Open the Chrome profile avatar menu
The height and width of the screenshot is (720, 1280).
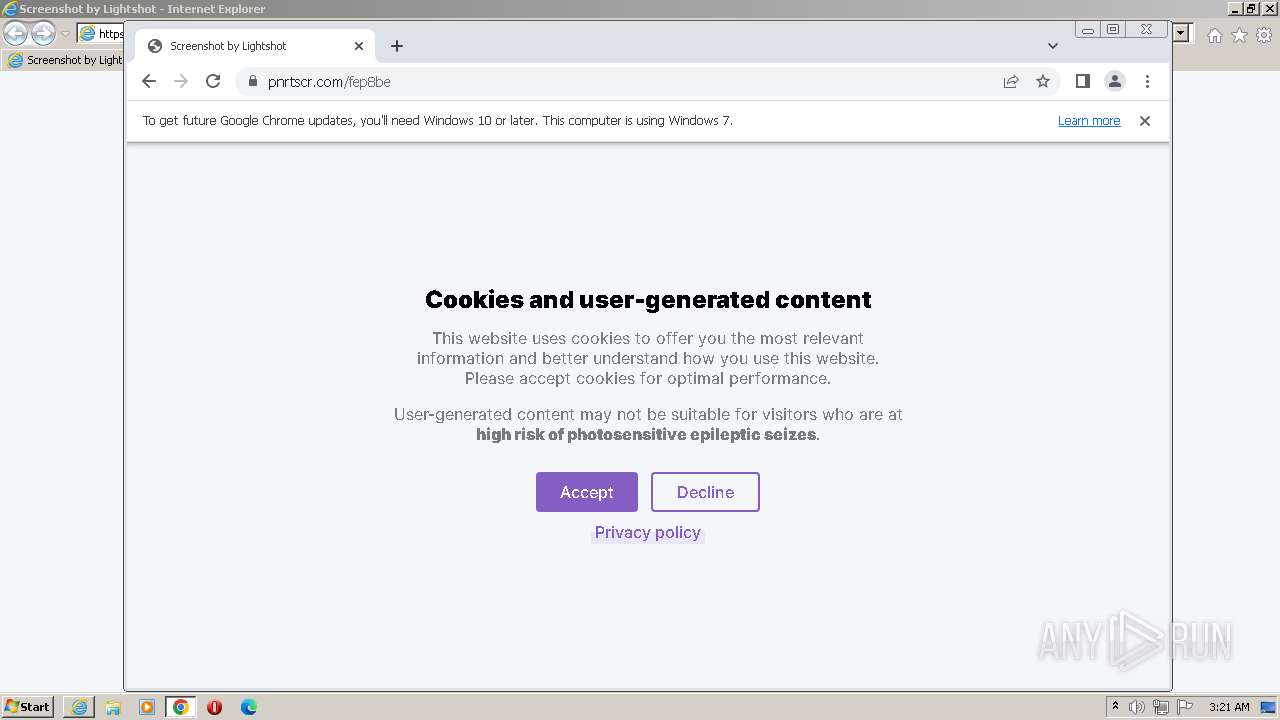click(1115, 81)
